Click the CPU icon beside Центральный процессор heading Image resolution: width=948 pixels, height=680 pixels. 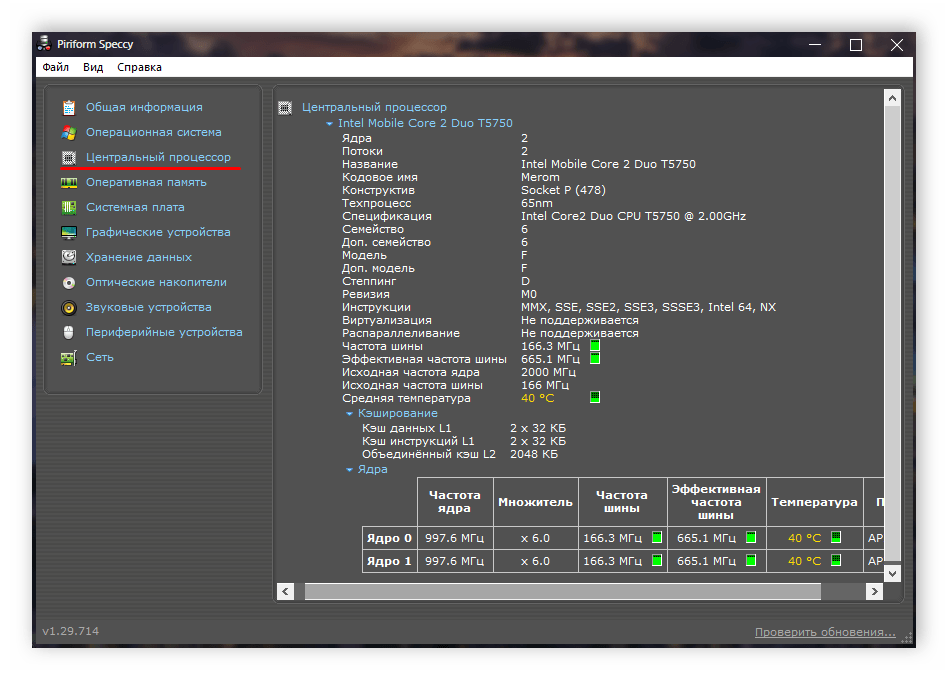click(285, 108)
